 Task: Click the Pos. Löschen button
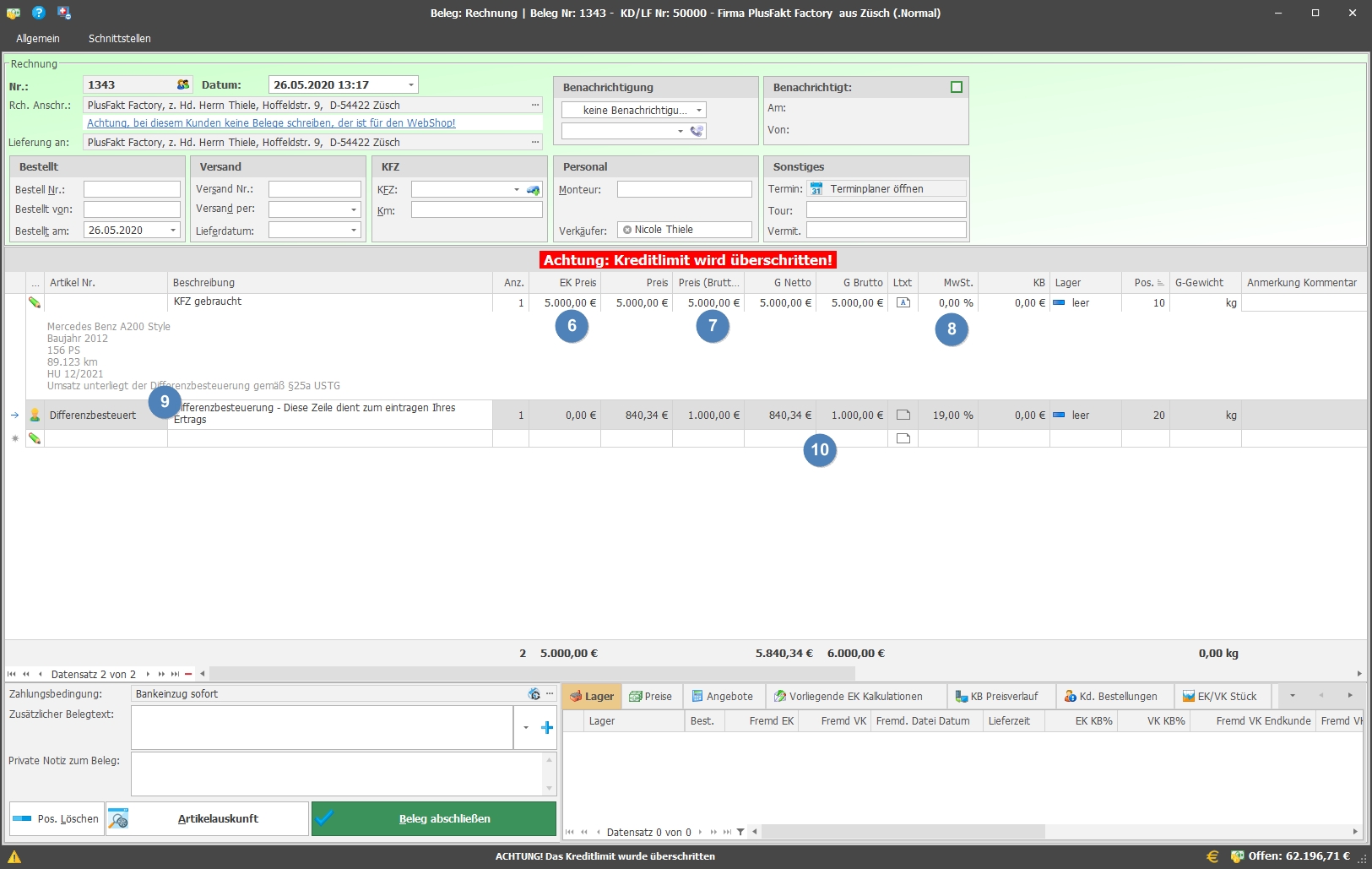point(57,818)
